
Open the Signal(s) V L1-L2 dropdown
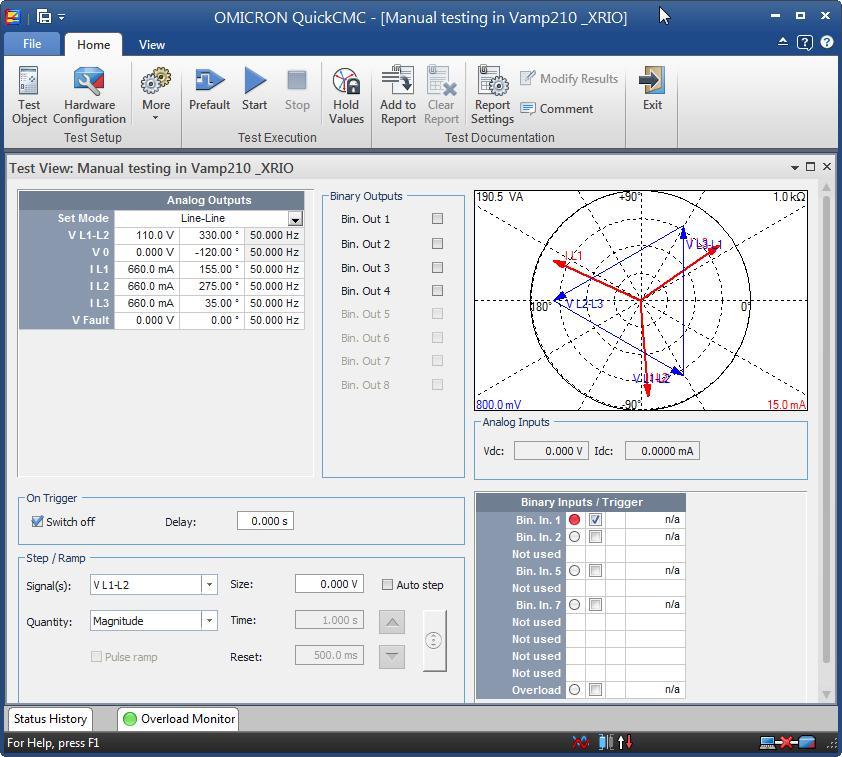tap(209, 585)
